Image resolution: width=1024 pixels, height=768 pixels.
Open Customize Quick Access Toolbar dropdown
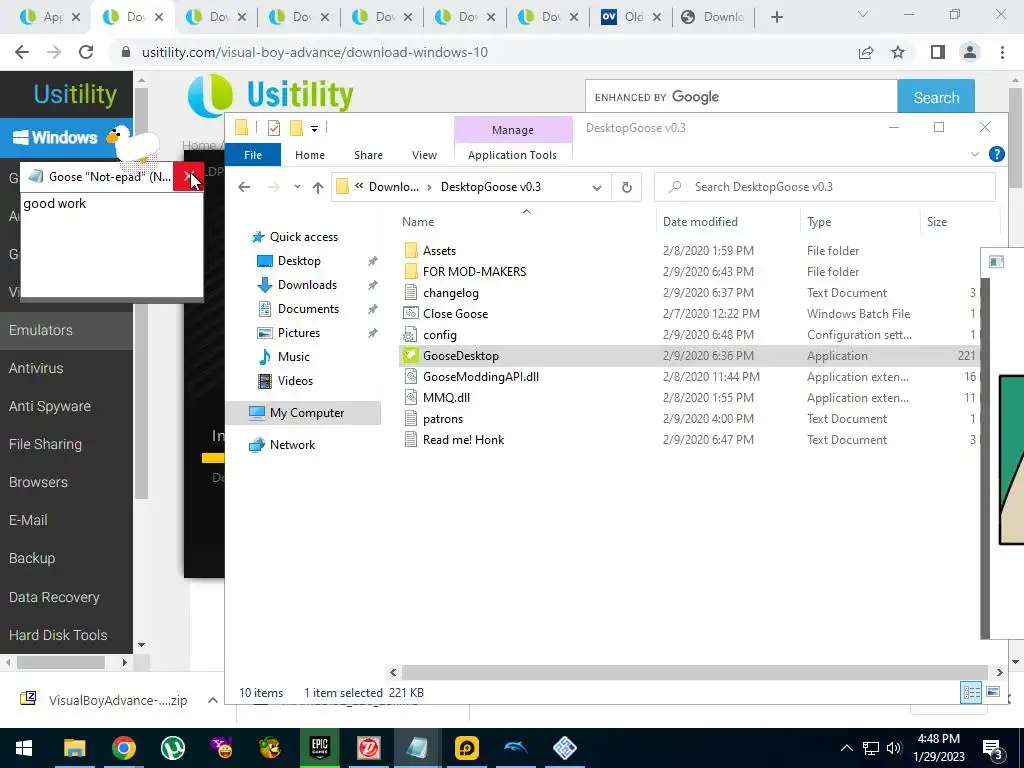pos(314,129)
